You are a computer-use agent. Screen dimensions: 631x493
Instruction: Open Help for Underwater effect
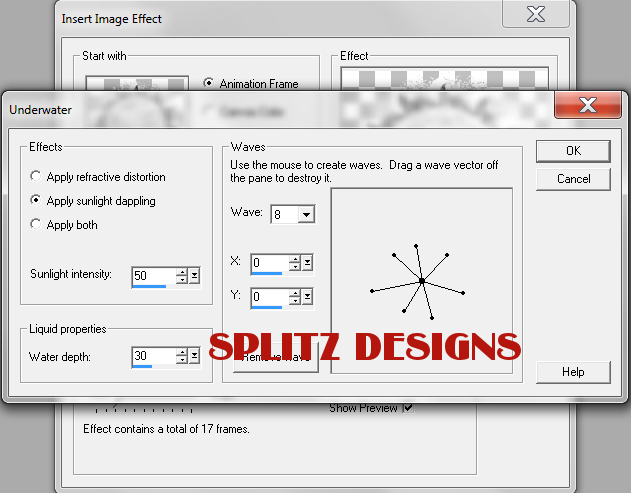[573, 372]
